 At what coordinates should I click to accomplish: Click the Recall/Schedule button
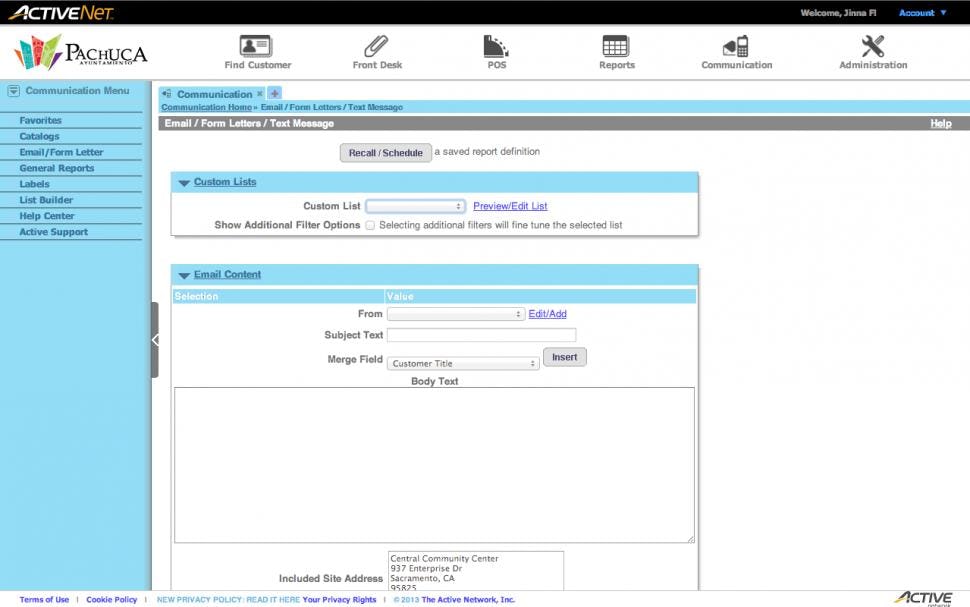386,152
